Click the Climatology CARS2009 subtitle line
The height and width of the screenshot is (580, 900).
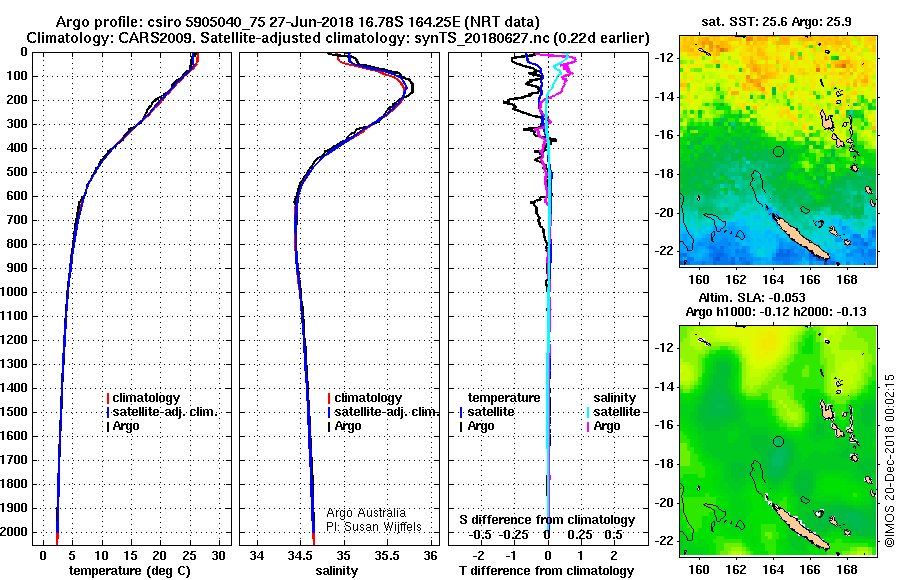[338, 38]
